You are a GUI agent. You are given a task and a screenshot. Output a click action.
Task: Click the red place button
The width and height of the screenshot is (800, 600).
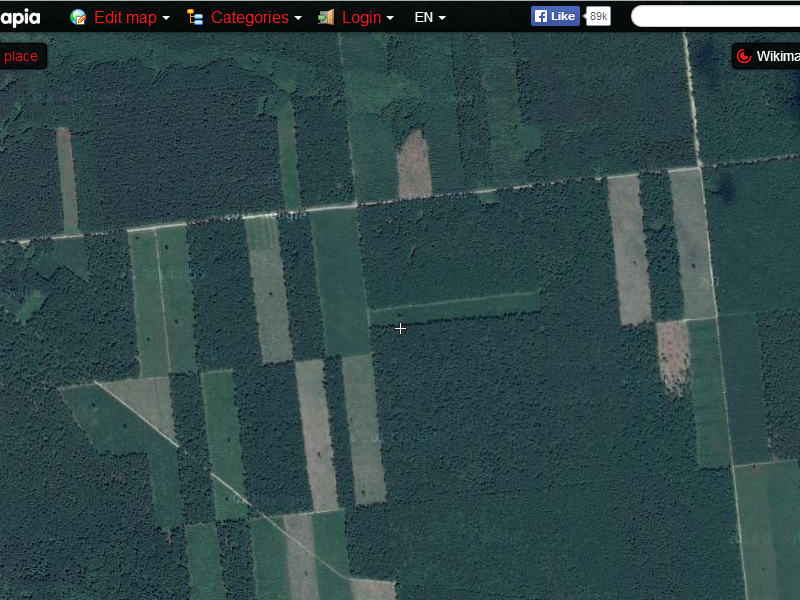click(x=21, y=56)
